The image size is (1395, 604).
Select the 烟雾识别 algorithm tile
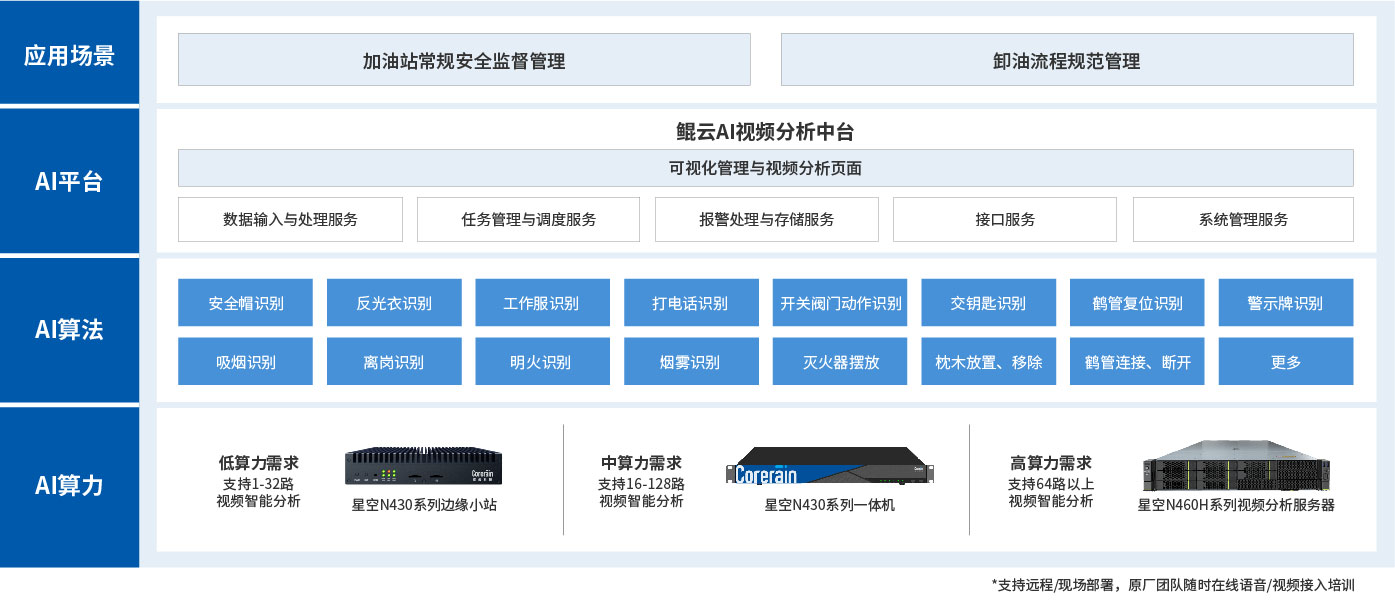691,361
